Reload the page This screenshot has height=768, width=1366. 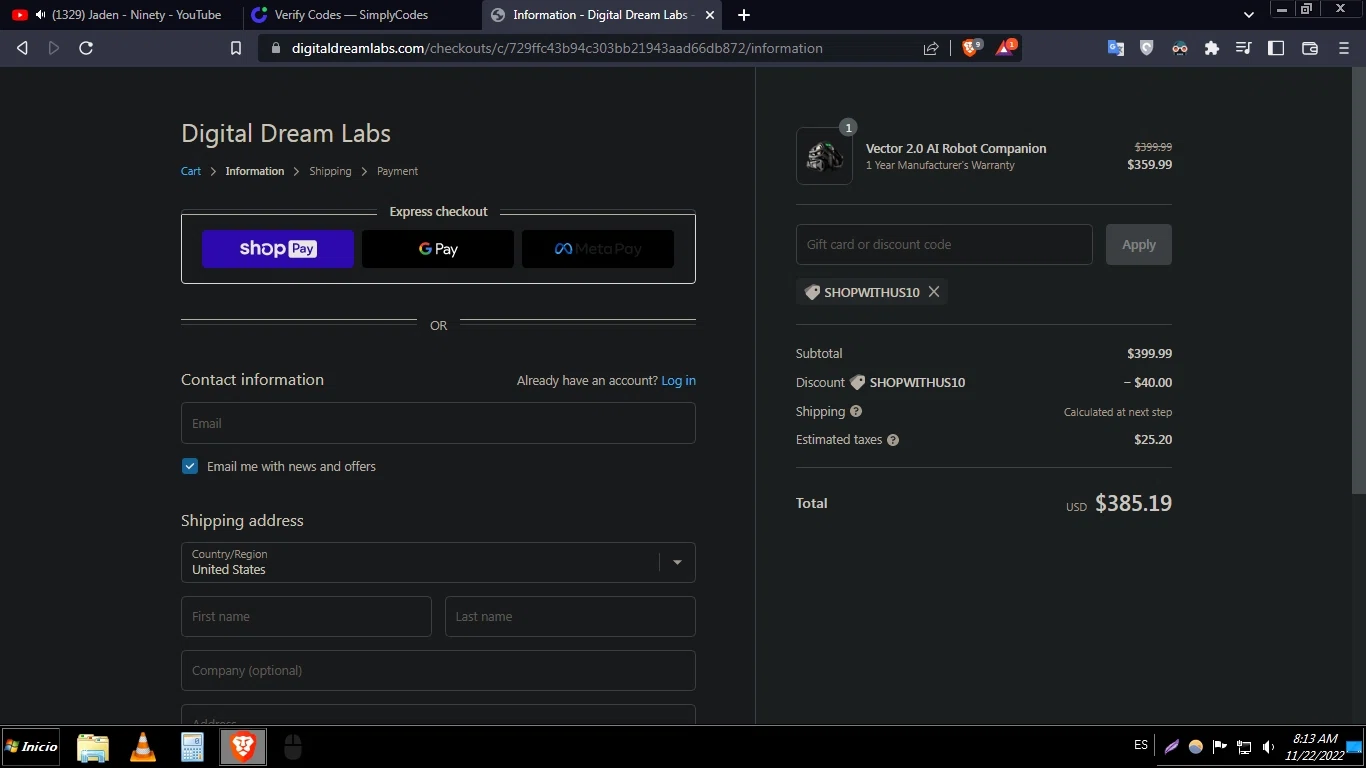click(86, 48)
